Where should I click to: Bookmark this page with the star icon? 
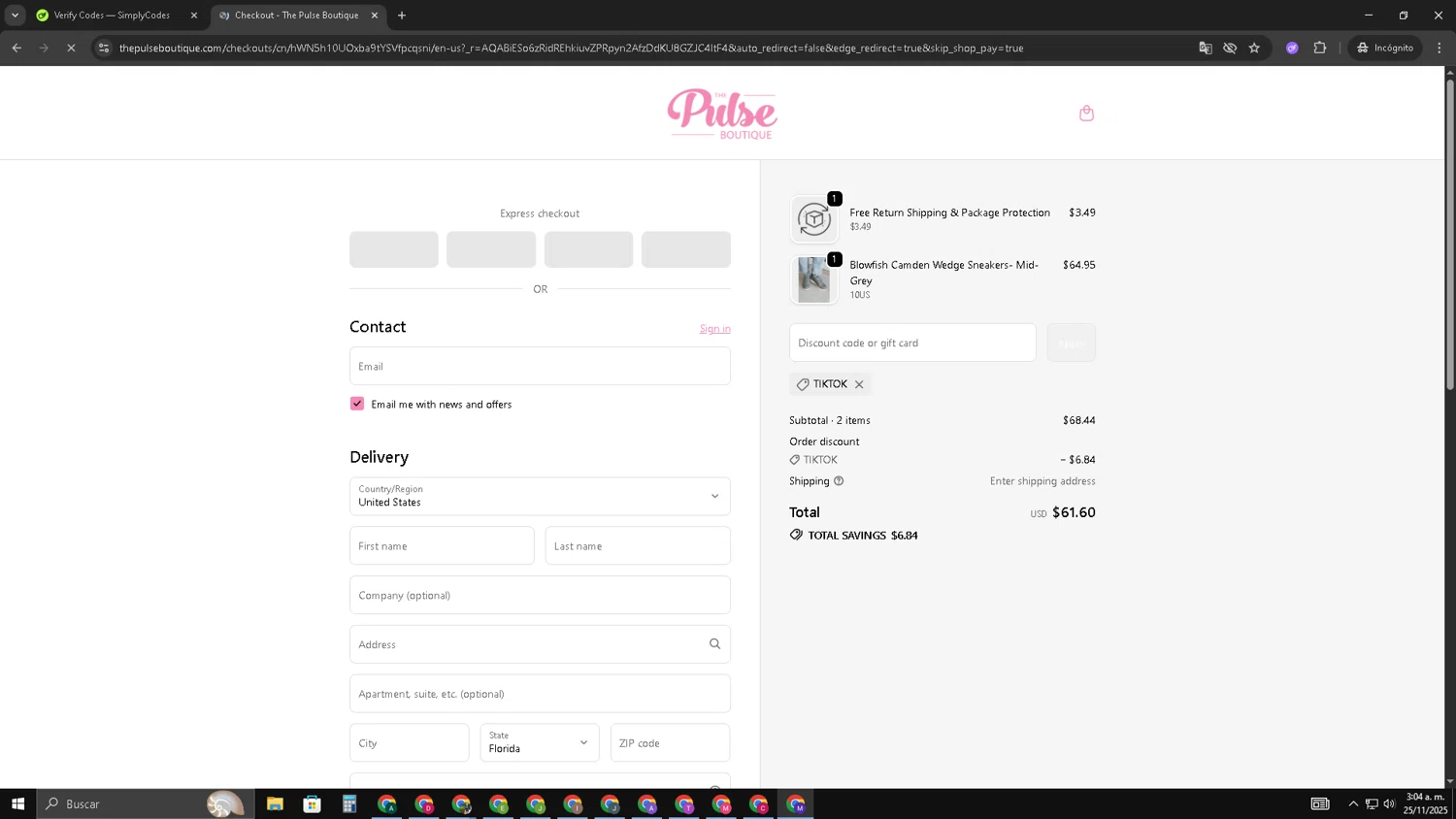(1254, 48)
